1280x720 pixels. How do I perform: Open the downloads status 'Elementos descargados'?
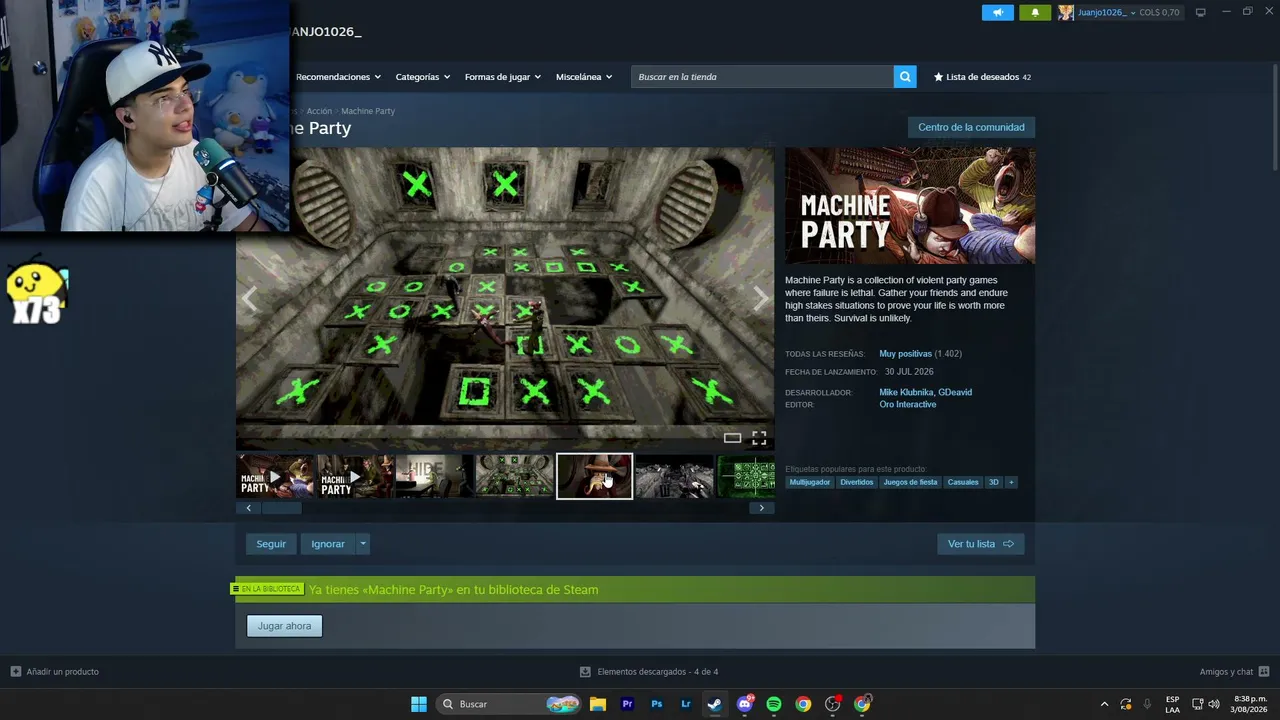[649, 672]
